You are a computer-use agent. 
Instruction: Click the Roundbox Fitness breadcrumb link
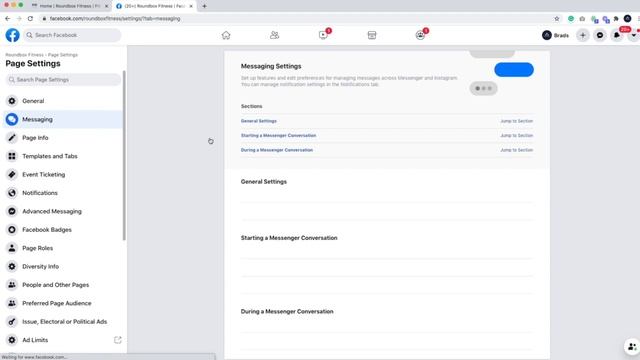click(24, 55)
